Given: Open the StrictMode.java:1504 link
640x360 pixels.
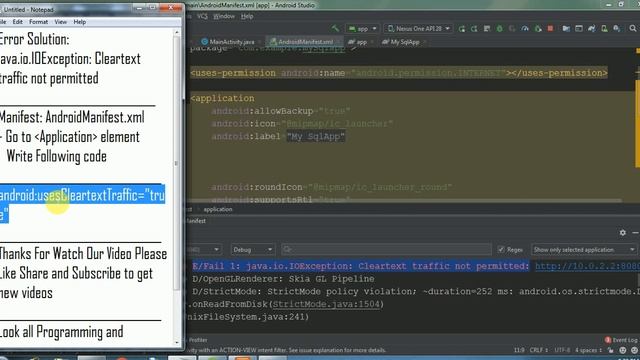Looking at the screenshot, I should click(326, 304).
